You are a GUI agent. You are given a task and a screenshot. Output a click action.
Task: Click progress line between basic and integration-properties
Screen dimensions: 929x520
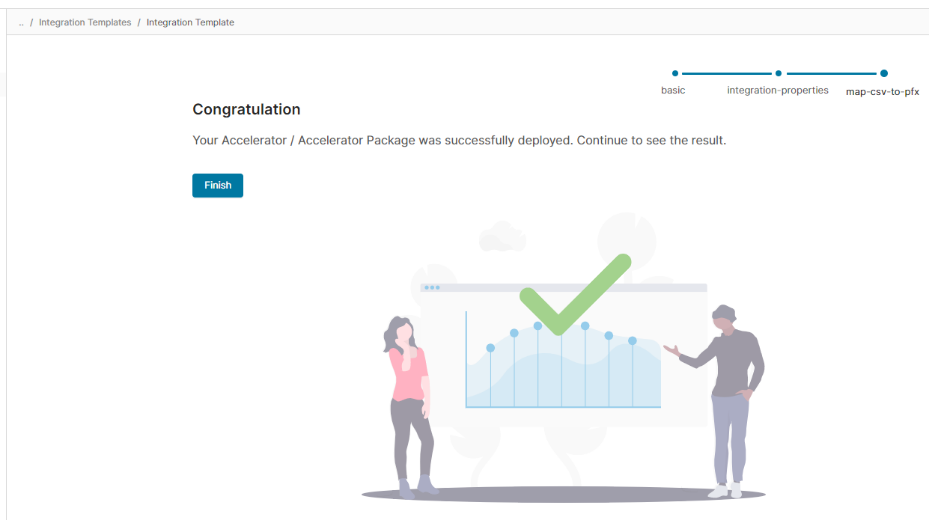[x=726, y=73]
